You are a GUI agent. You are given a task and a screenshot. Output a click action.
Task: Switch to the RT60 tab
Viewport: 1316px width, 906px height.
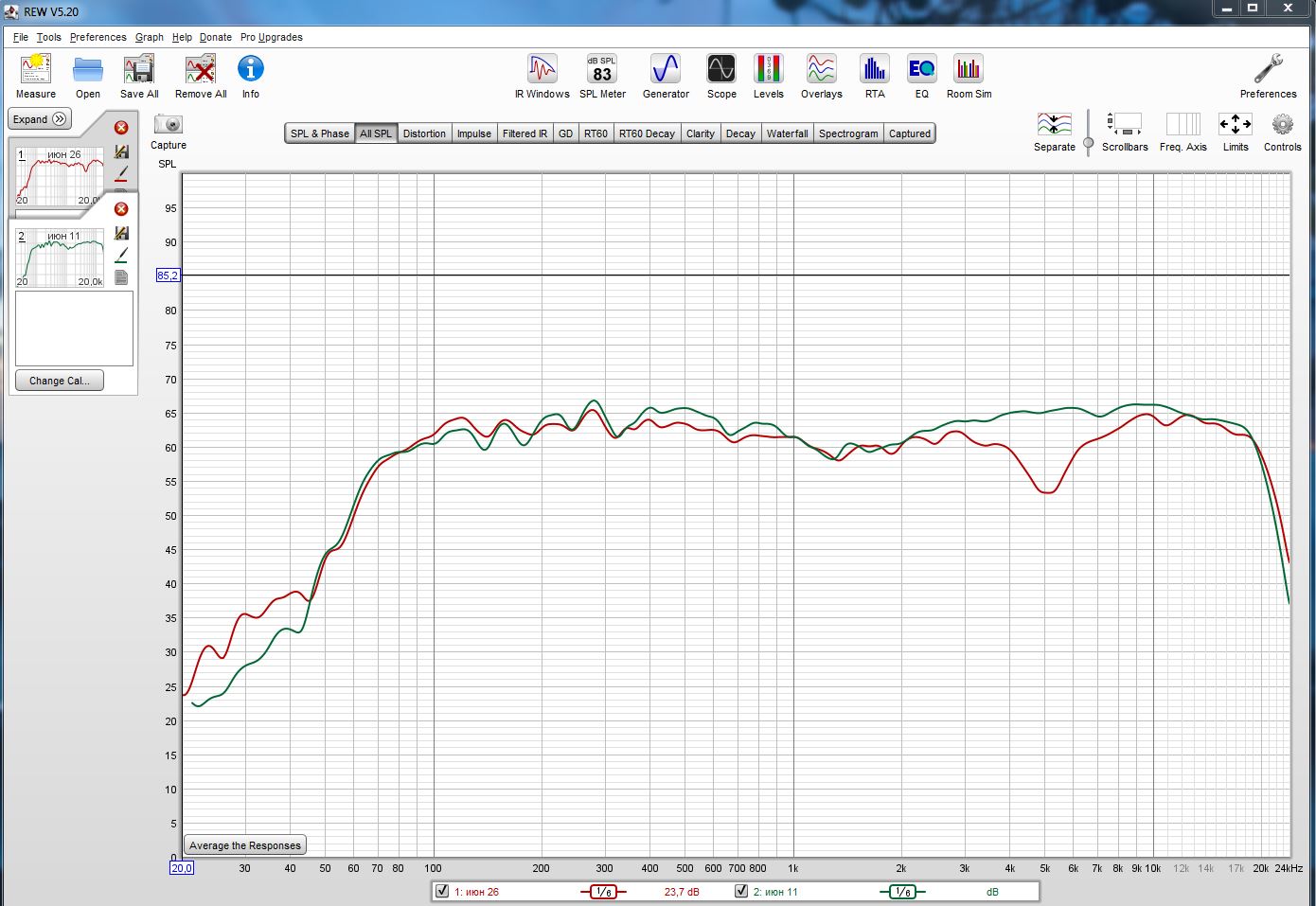tap(596, 133)
